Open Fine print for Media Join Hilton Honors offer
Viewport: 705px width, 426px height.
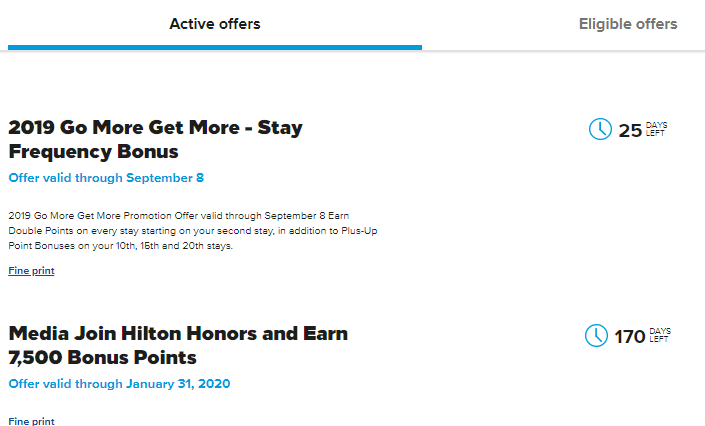pyautogui.click(x=31, y=421)
